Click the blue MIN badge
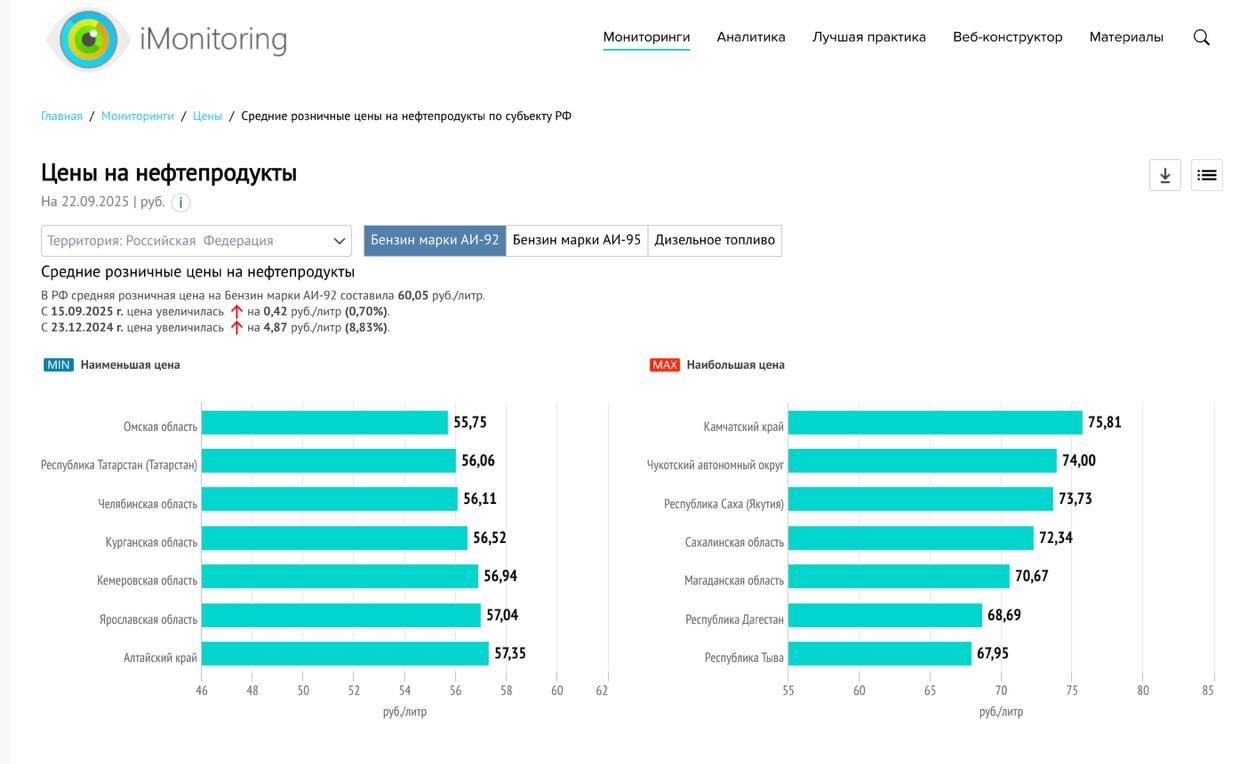 [x=58, y=365]
